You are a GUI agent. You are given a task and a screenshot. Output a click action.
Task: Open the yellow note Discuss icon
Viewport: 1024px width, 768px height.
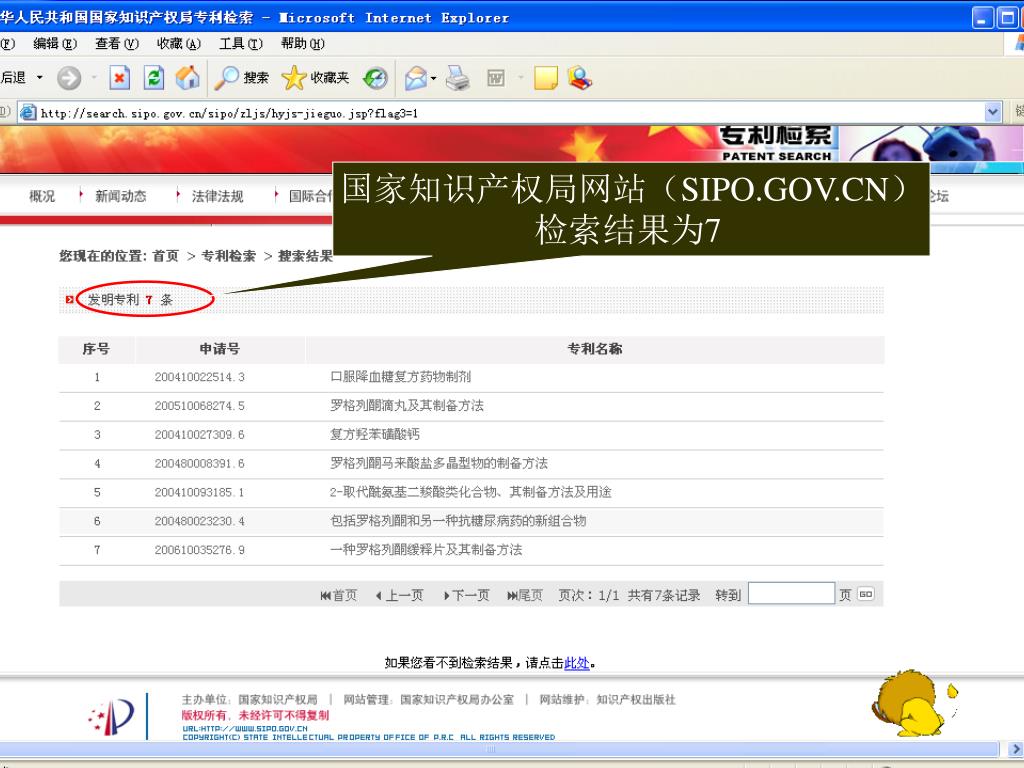[545, 78]
